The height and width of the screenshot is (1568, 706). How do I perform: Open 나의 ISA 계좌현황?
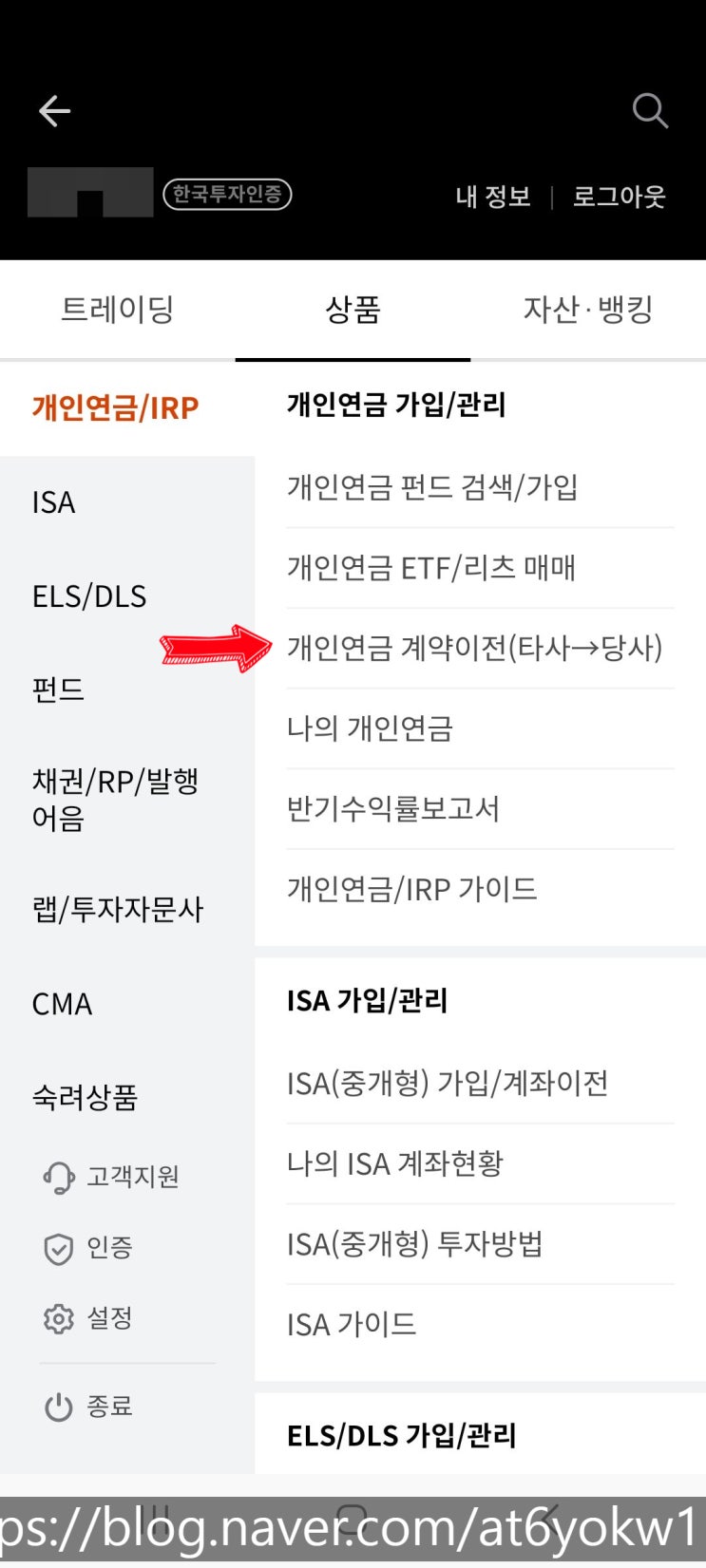395,1163
